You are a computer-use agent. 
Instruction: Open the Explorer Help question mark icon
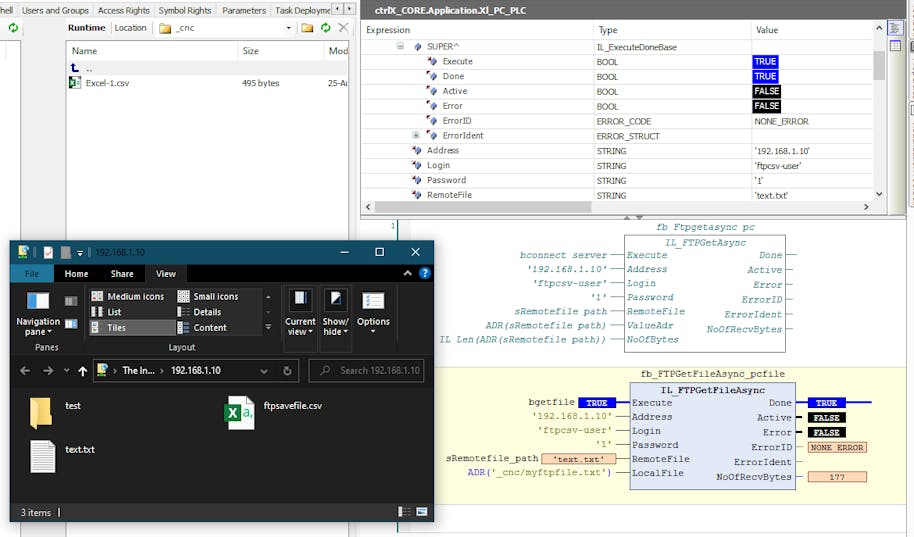coord(425,273)
